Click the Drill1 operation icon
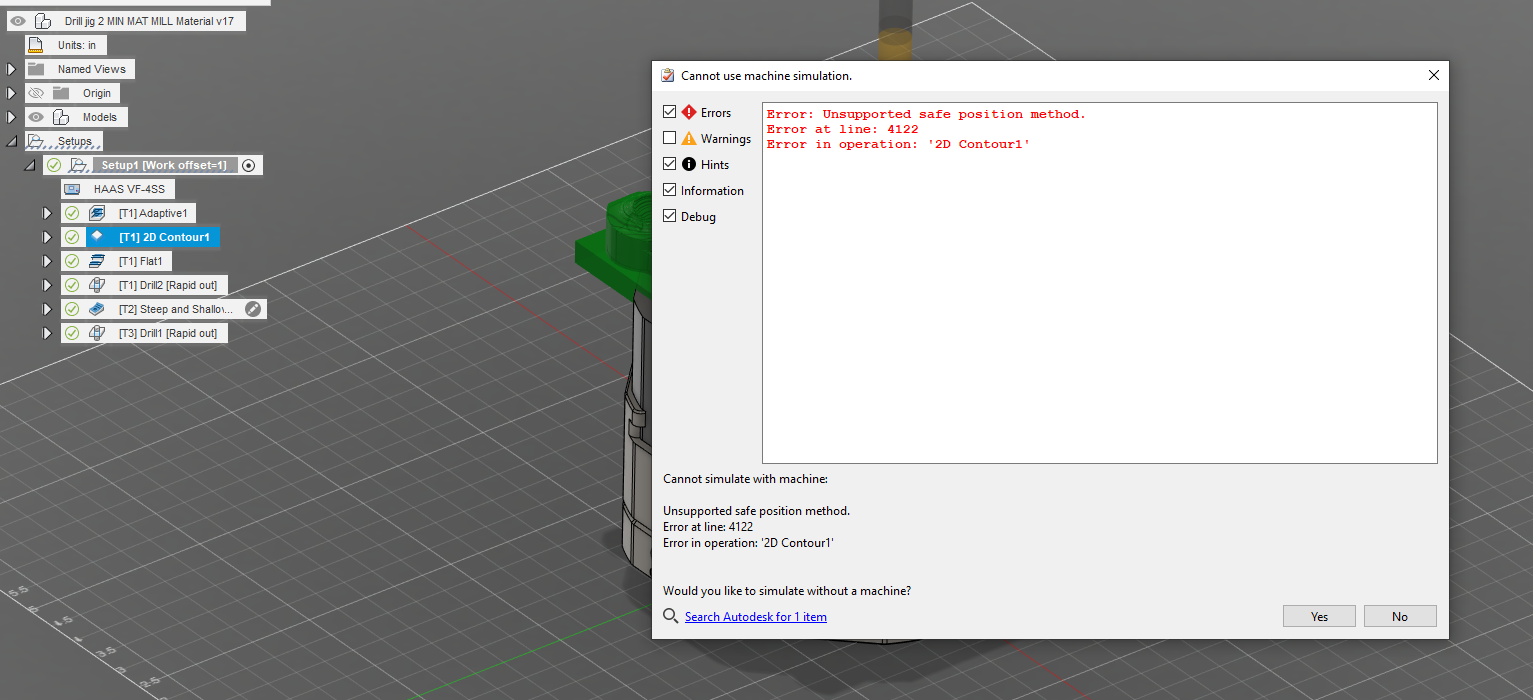This screenshot has width=1533, height=700. [96, 332]
